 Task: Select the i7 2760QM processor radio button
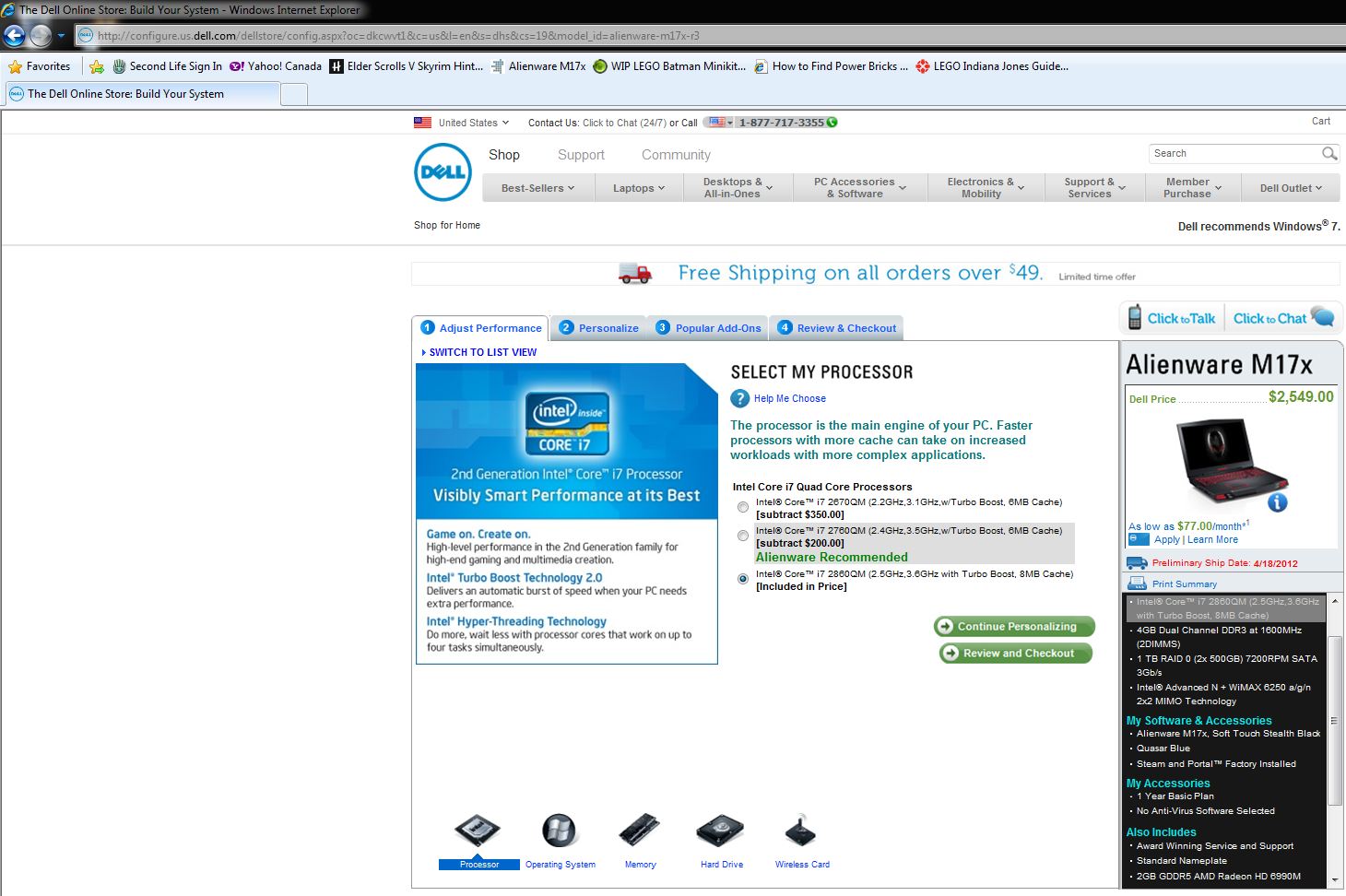click(743, 536)
